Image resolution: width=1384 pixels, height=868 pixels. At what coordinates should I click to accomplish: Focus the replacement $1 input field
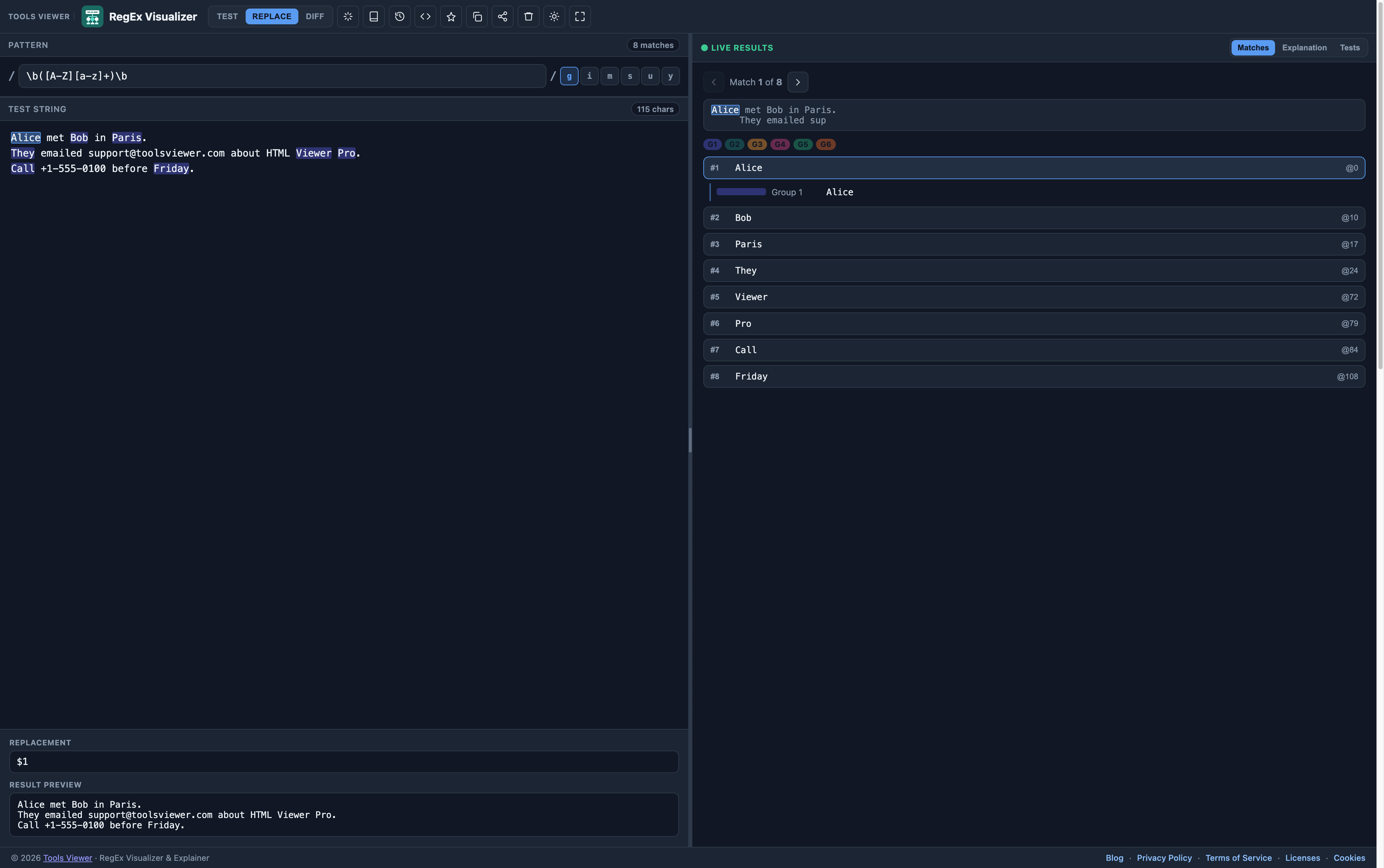344,762
